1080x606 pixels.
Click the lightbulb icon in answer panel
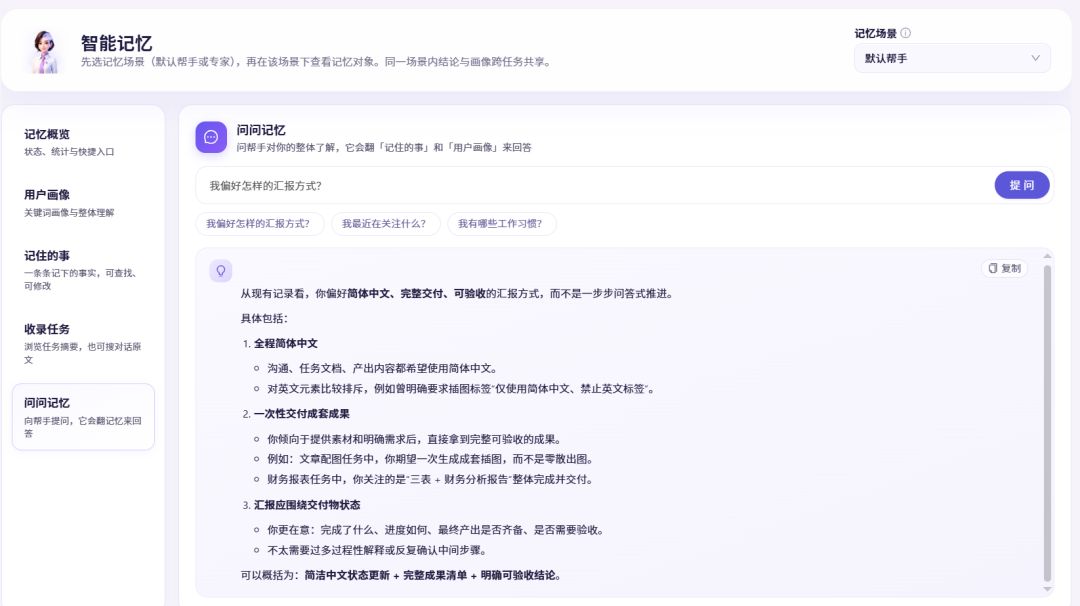220,271
